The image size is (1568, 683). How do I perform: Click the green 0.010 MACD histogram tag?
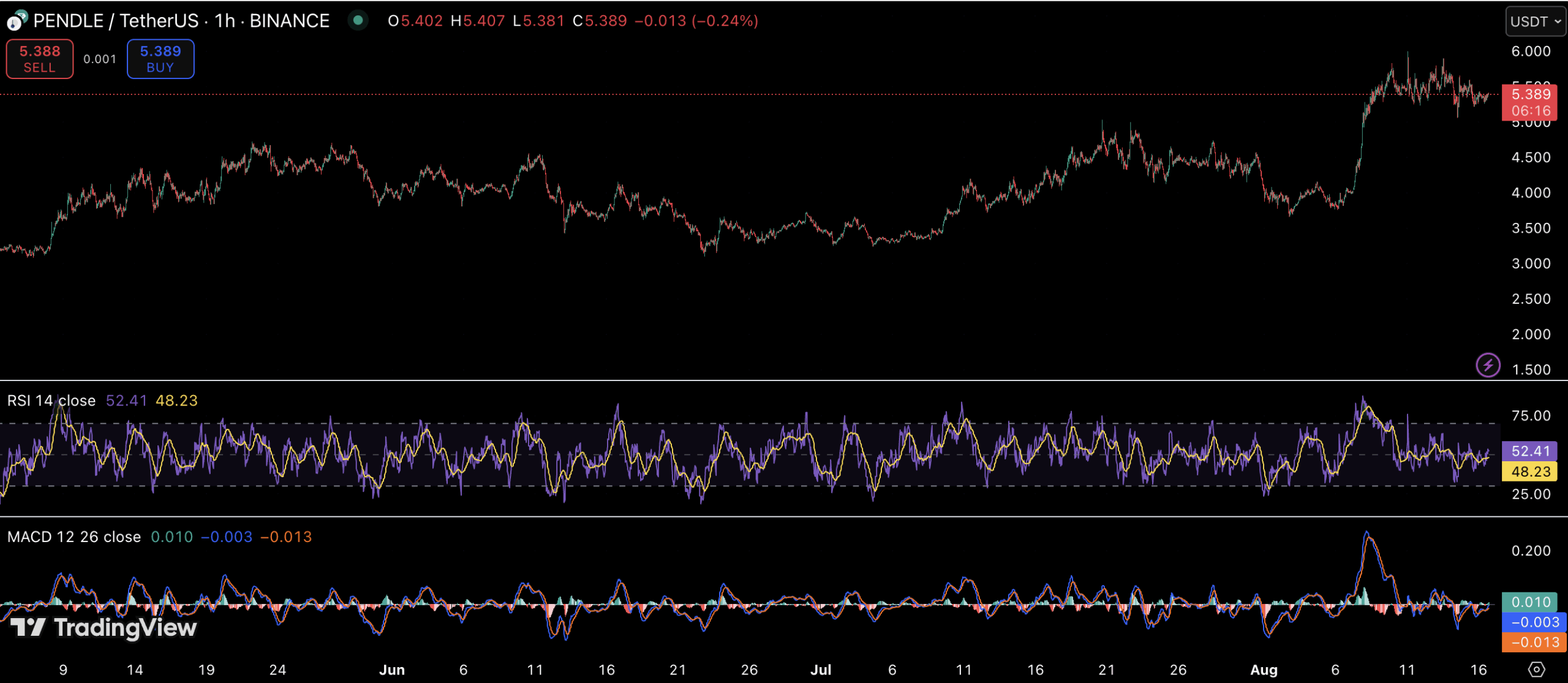(1531, 602)
